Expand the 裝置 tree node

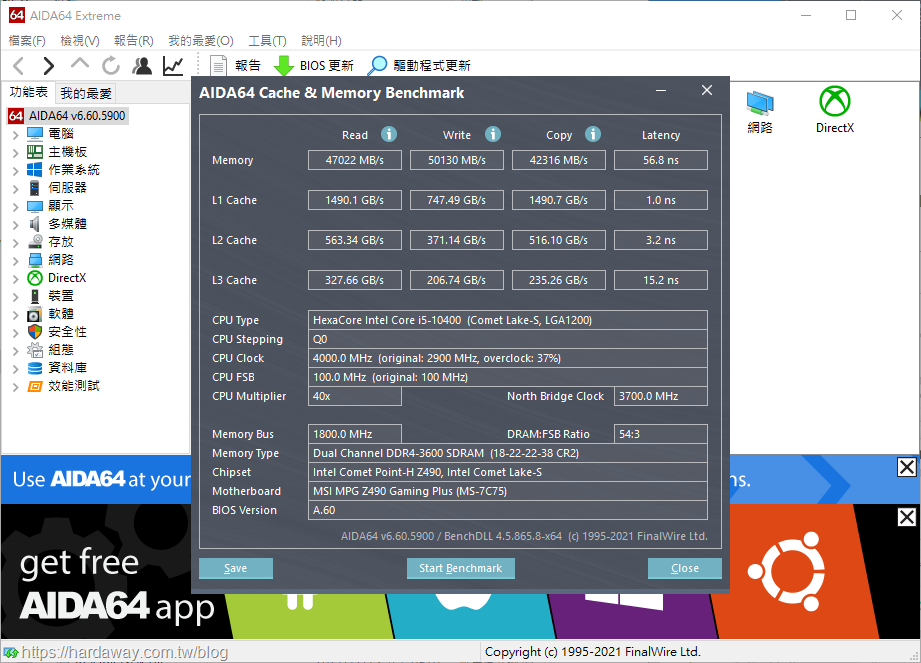pos(16,296)
